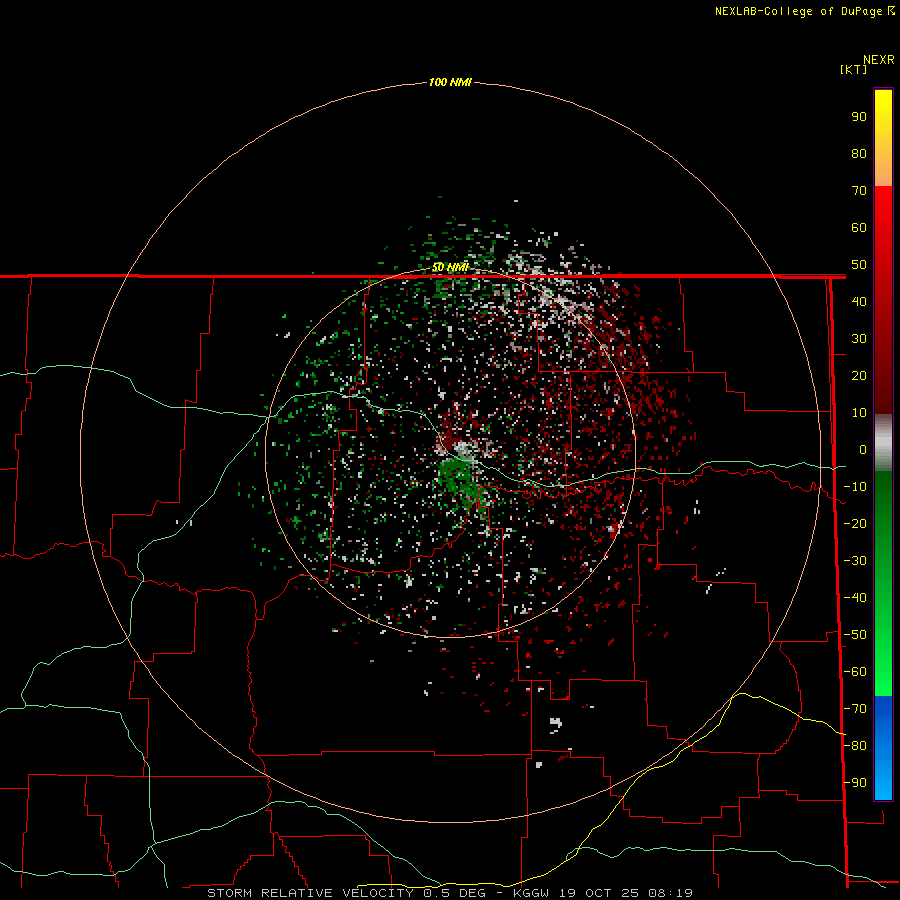
Task: Click the [KT] units label
Action: point(854,69)
